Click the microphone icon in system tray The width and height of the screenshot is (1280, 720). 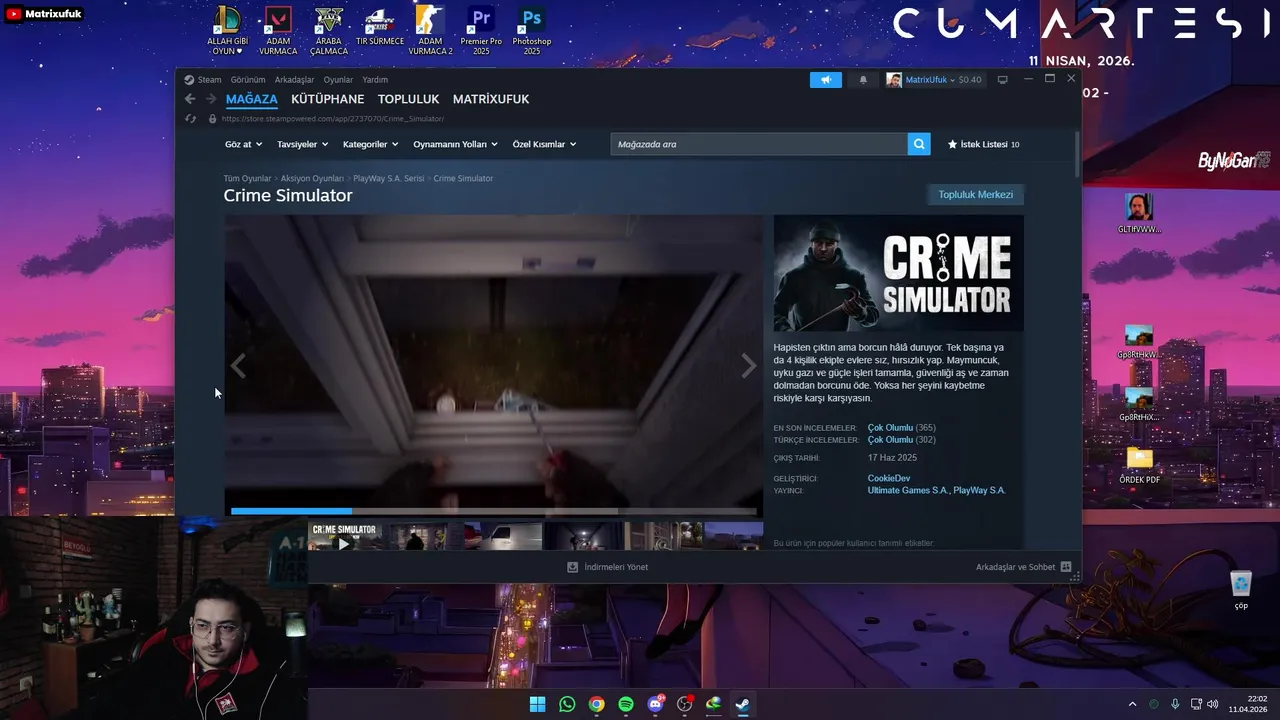click(x=1175, y=704)
